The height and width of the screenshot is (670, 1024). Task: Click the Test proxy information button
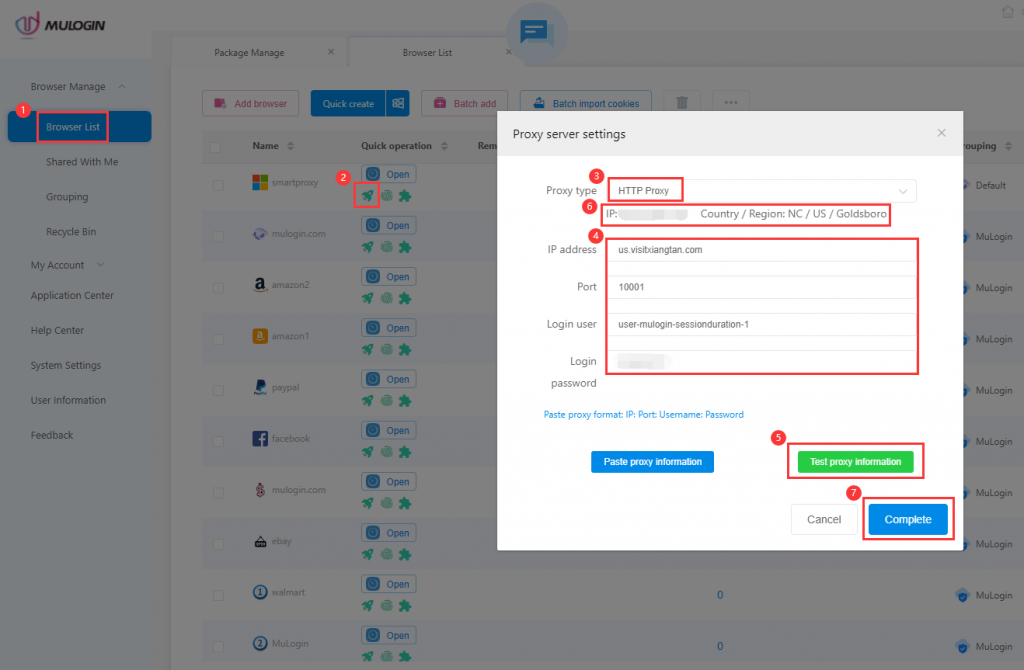point(855,462)
